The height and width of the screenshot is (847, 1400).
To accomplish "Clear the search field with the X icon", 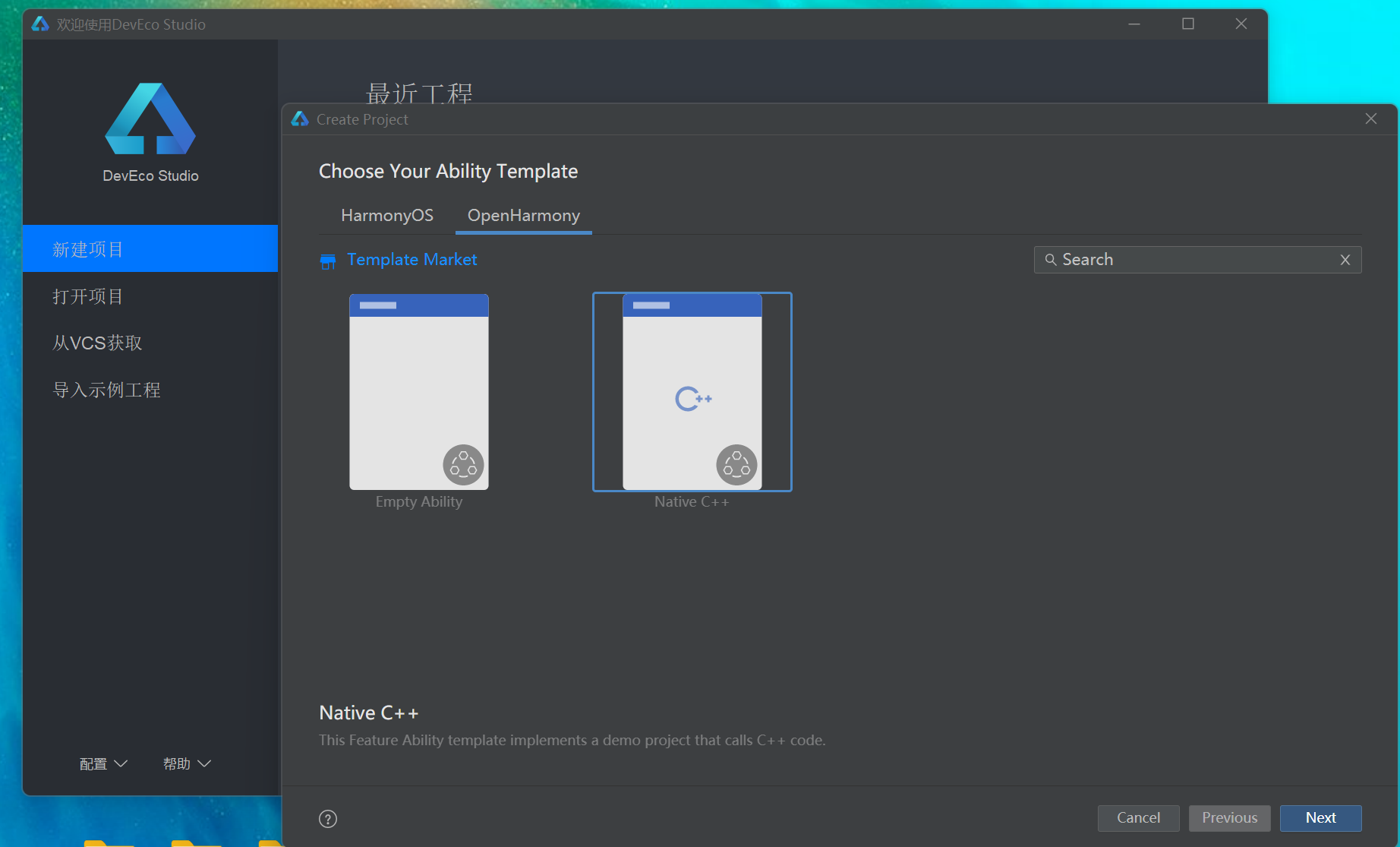I will [1345, 260].
